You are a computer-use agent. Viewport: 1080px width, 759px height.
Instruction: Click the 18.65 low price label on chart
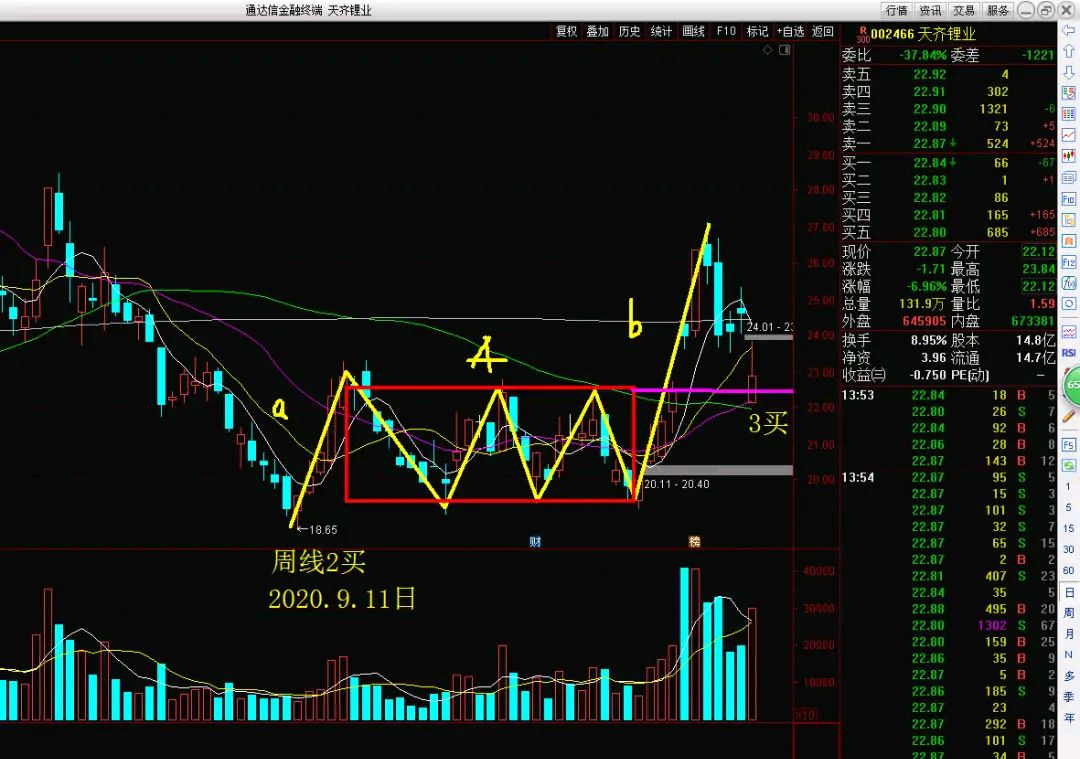pyautogui.click(x=323, y=530)
